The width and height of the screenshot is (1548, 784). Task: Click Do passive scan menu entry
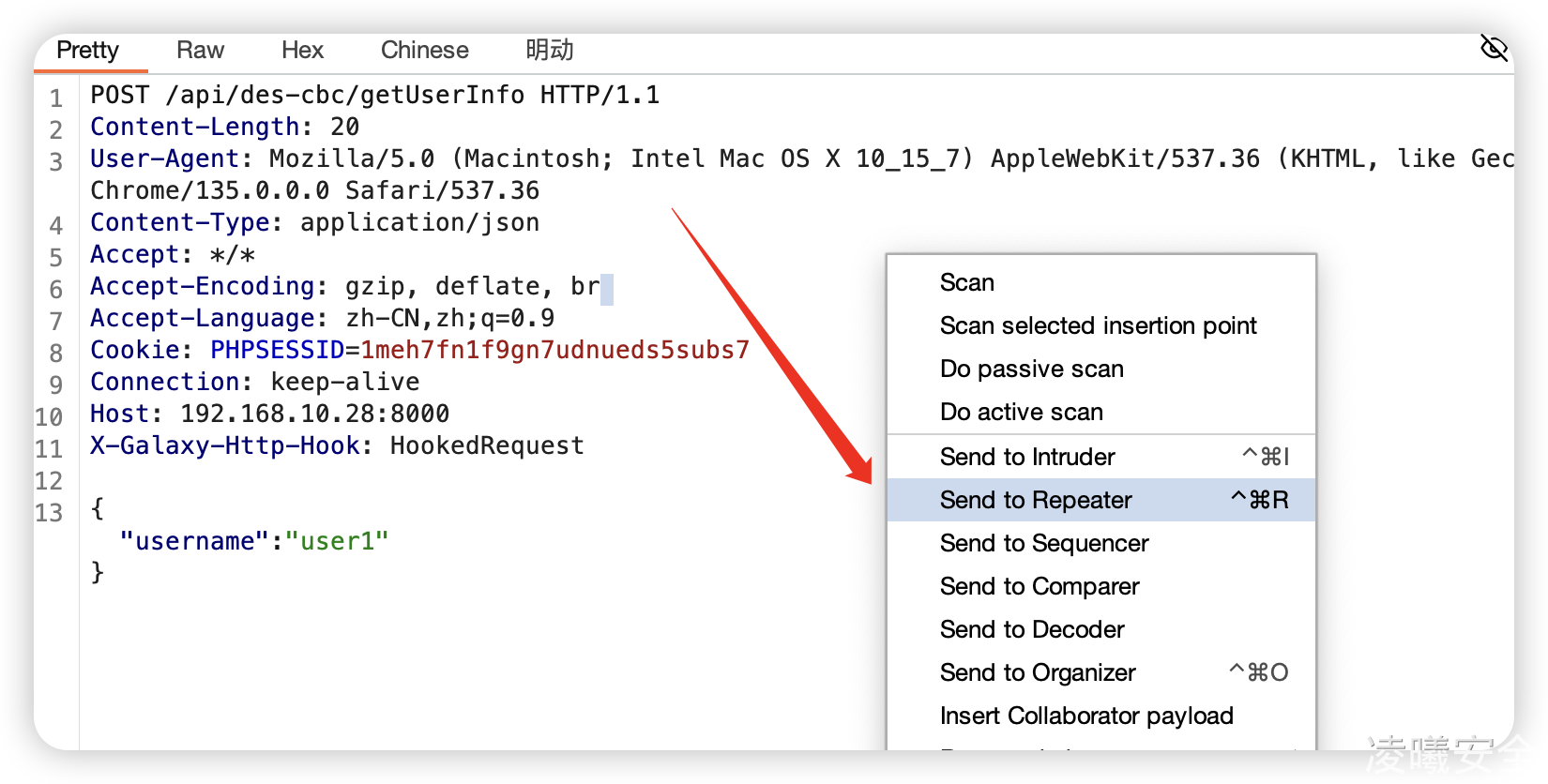point(1031,369)
